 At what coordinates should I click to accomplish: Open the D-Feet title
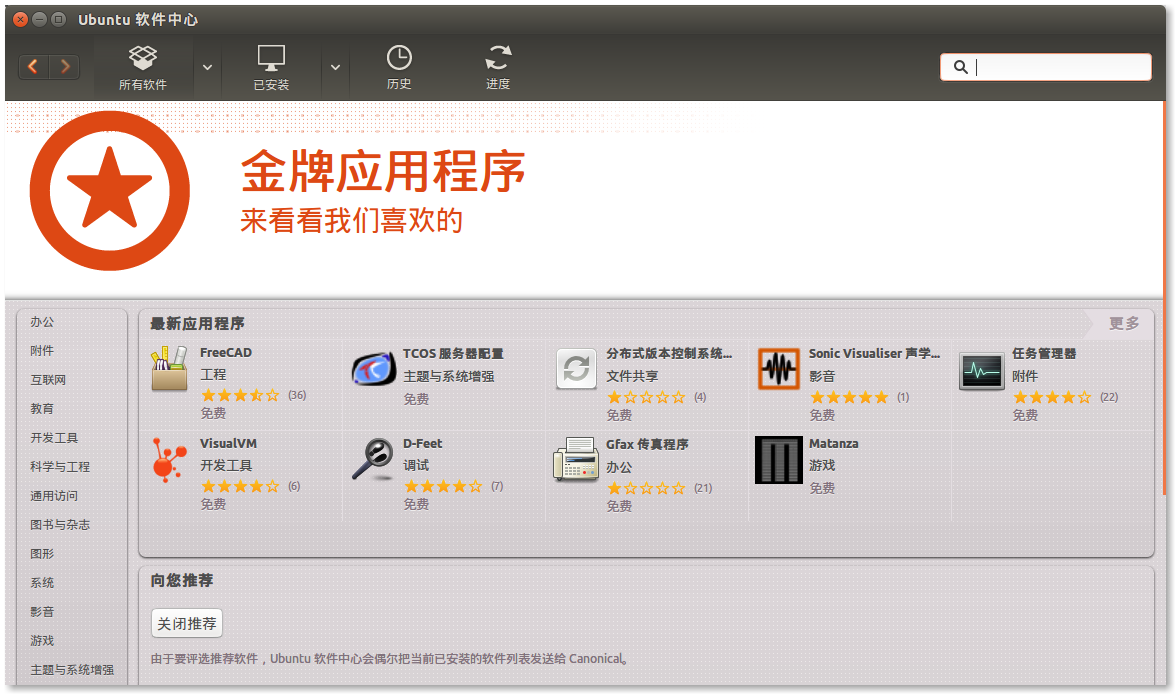click(x=422, y=443)
